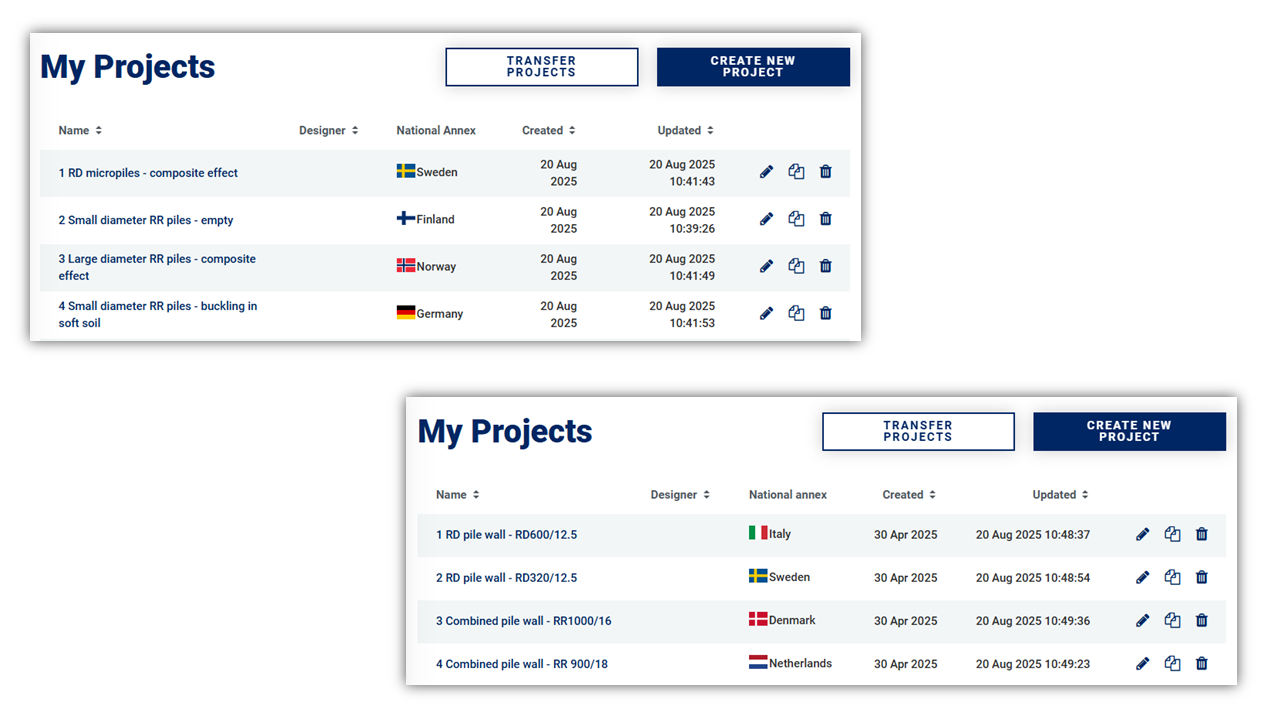The height and width of the screenshot is (720, 1280).
Task: Open '2 RD pile wall - RD320/12.5' project
Action: 506,578
